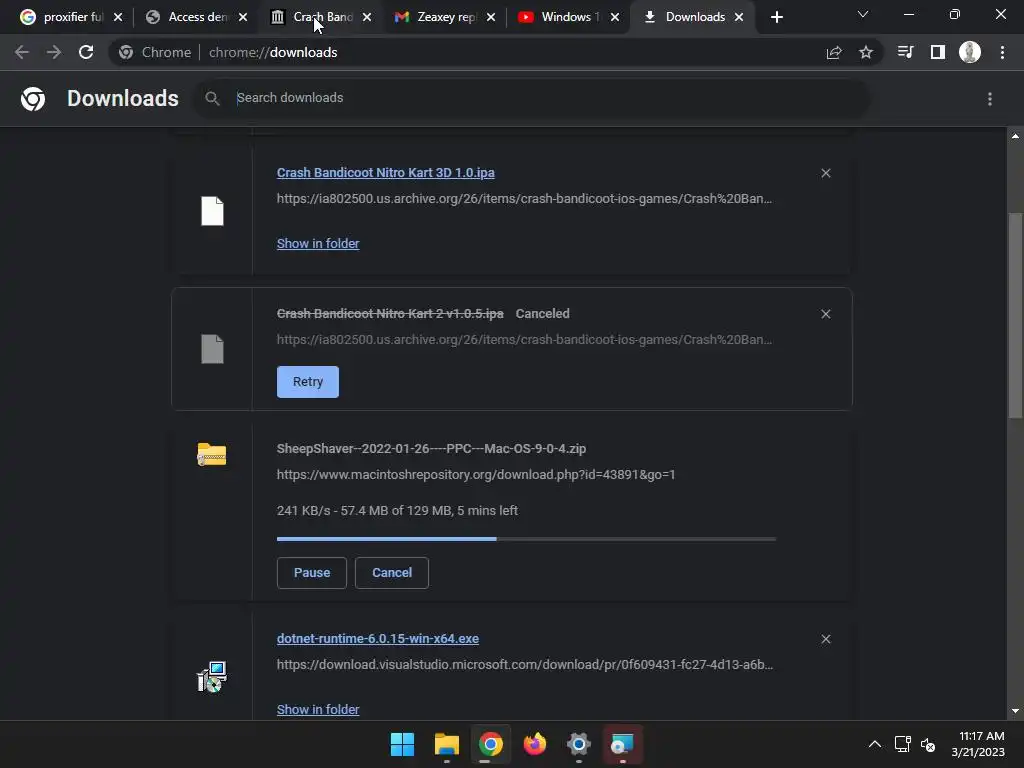Image resolution: width=1024 pixels, height=768 pixels.
Task: Close the Zeaxey Gmail tab
Action: (491, 17)
